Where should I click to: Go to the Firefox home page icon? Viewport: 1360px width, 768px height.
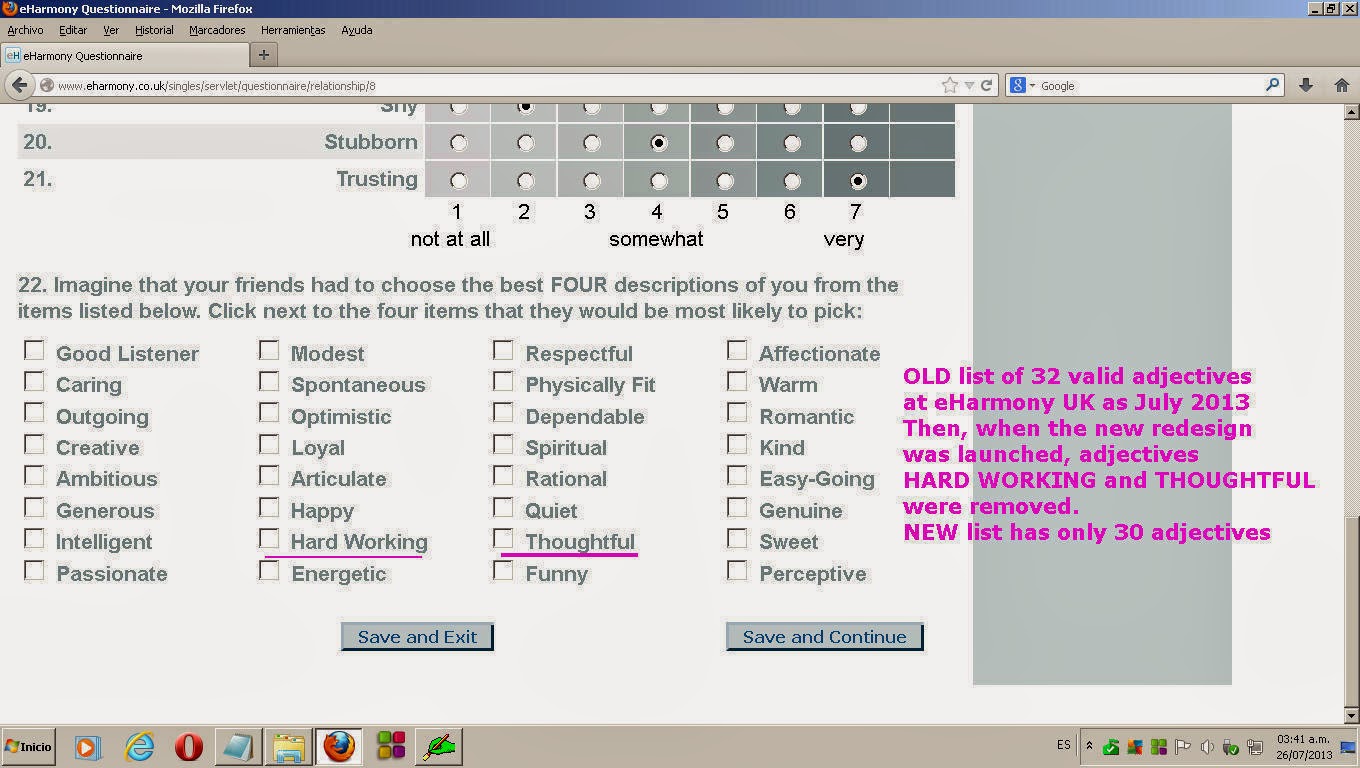coord(1341,86)
